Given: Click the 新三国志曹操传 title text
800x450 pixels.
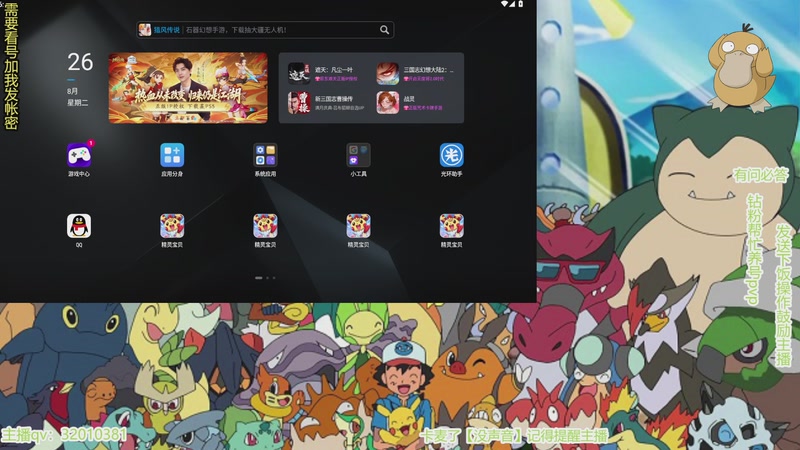Looking at the screenshot, I should (334, 99).
